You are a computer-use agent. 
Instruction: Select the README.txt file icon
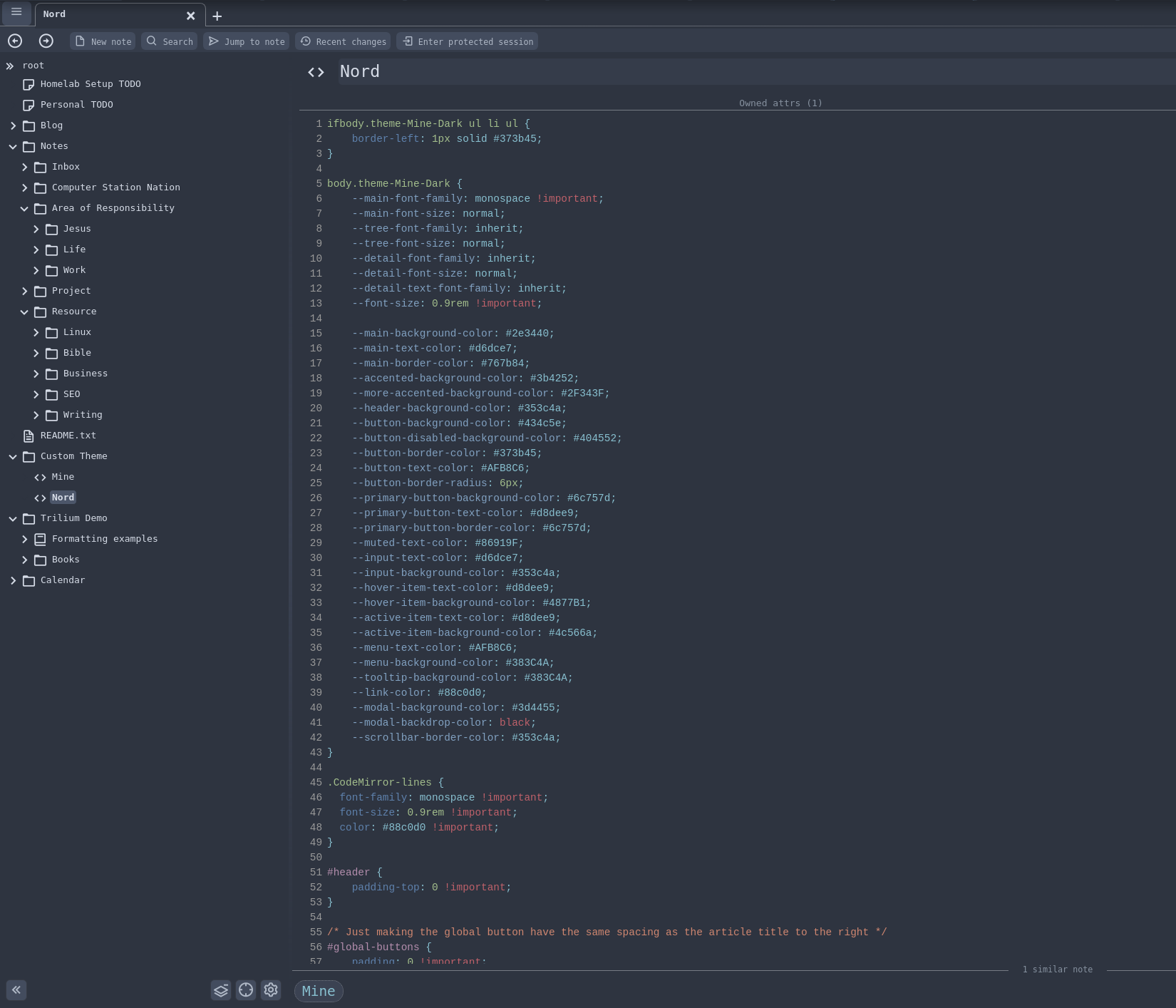pos(29,436)
